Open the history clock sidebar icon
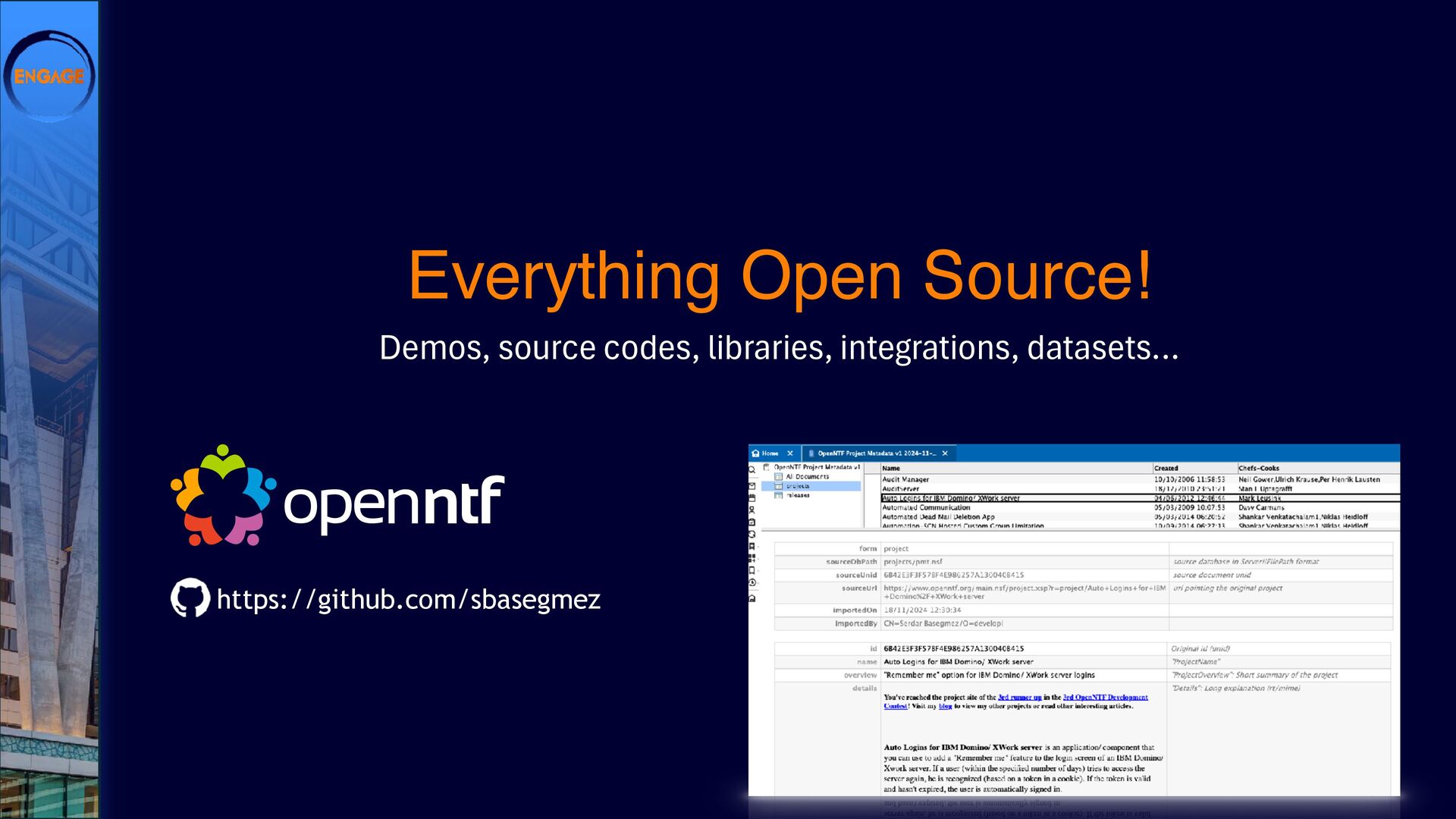This screenshot has height=819, width=1456. 752,582
